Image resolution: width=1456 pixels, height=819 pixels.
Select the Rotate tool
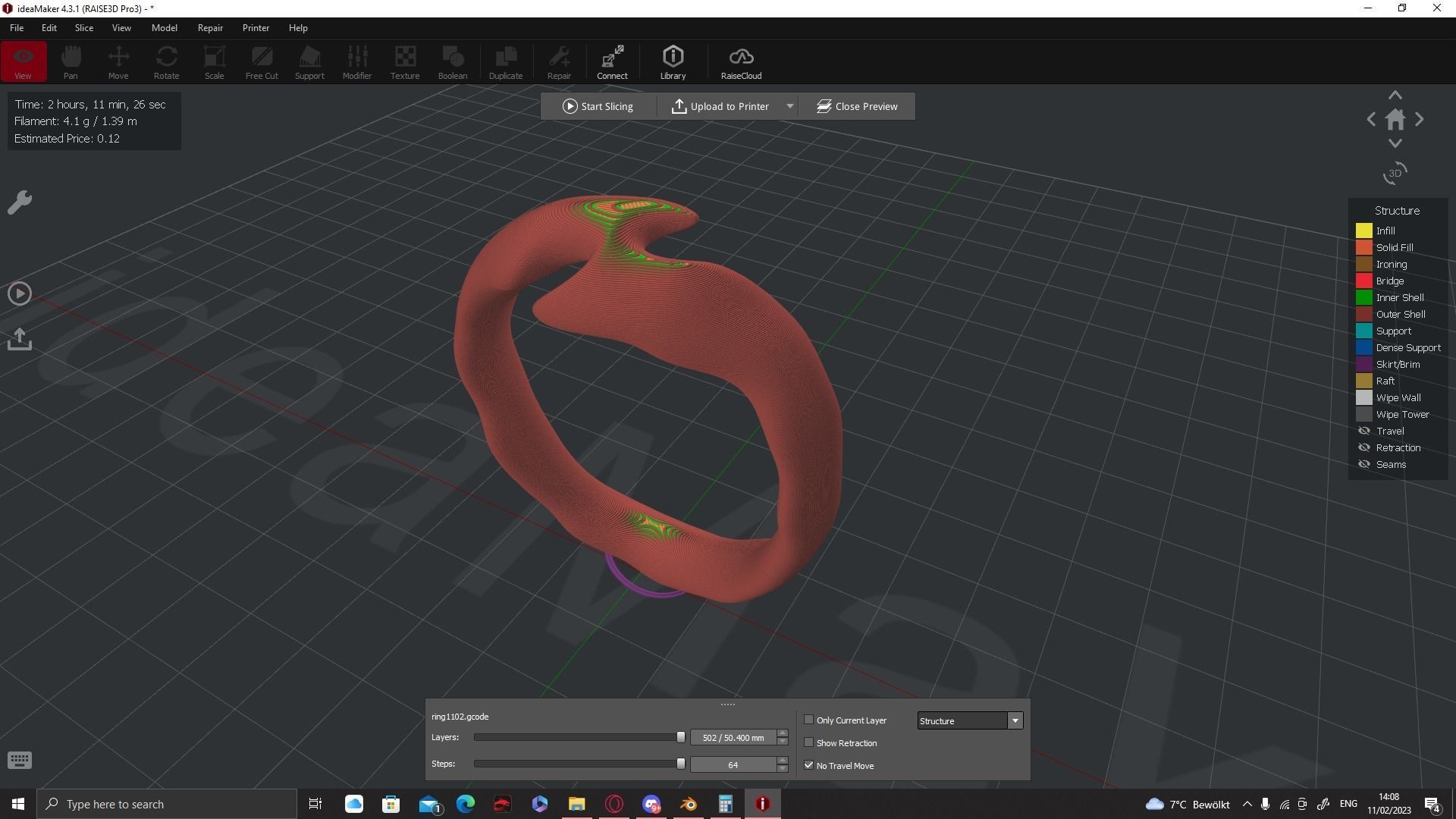coord(166,61)
